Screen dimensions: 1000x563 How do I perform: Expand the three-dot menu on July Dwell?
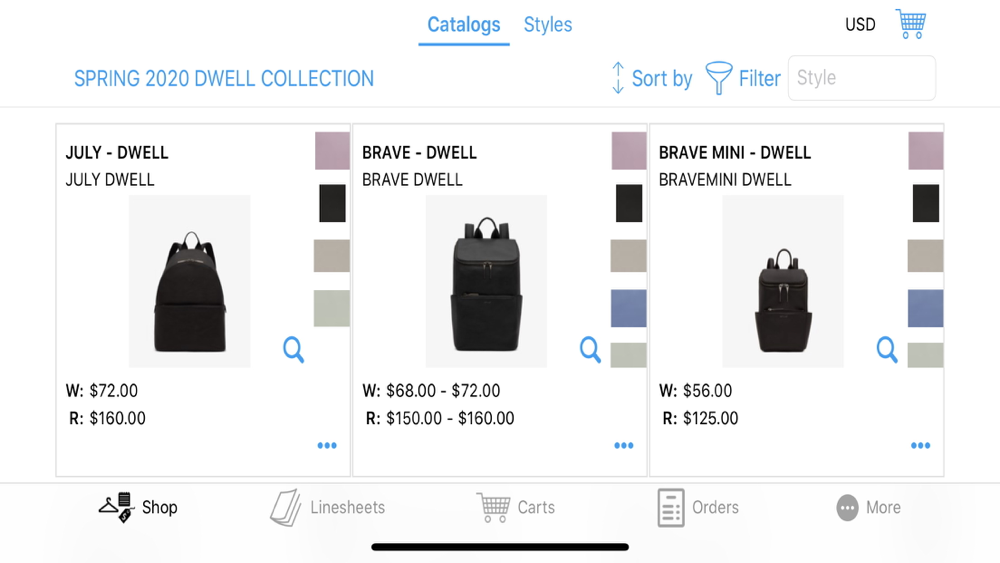327,445
